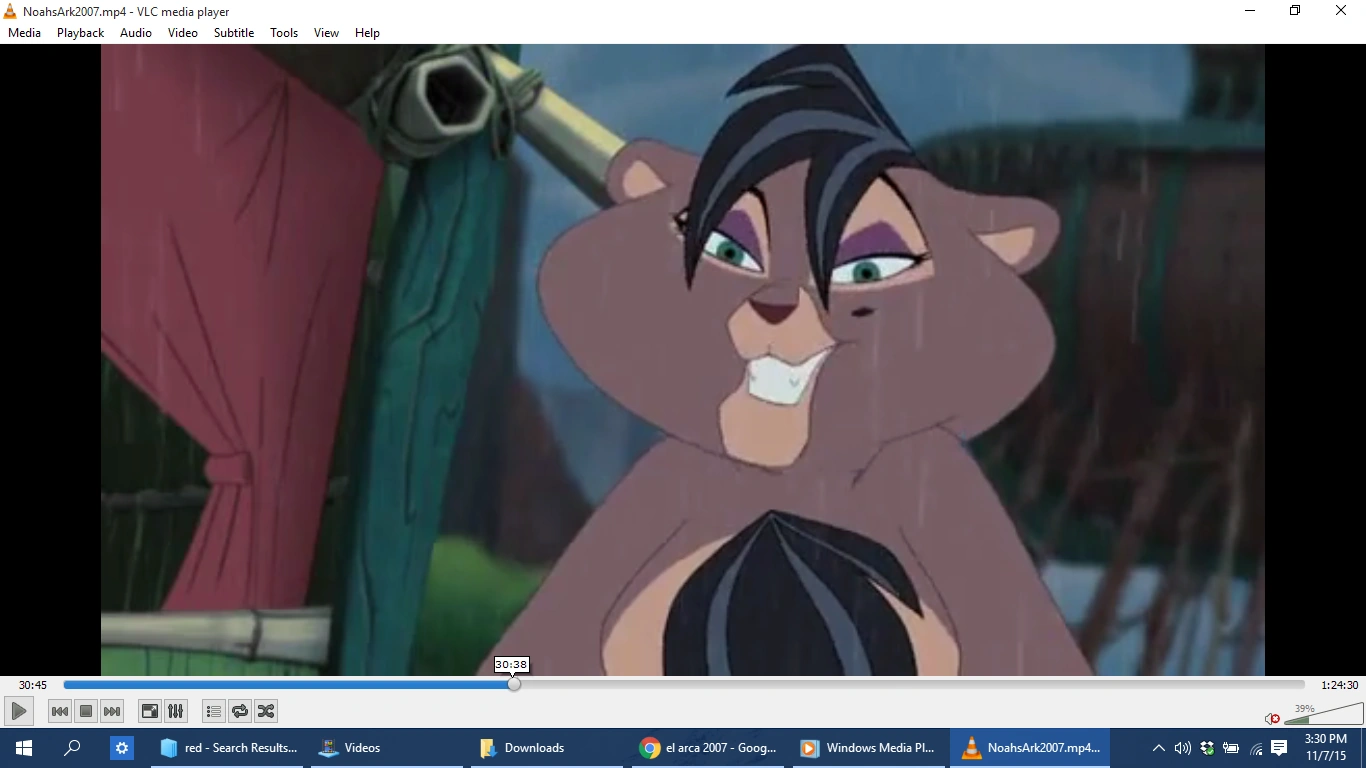Open the Audio menu
1366x768 pixels.
(136, 33)
